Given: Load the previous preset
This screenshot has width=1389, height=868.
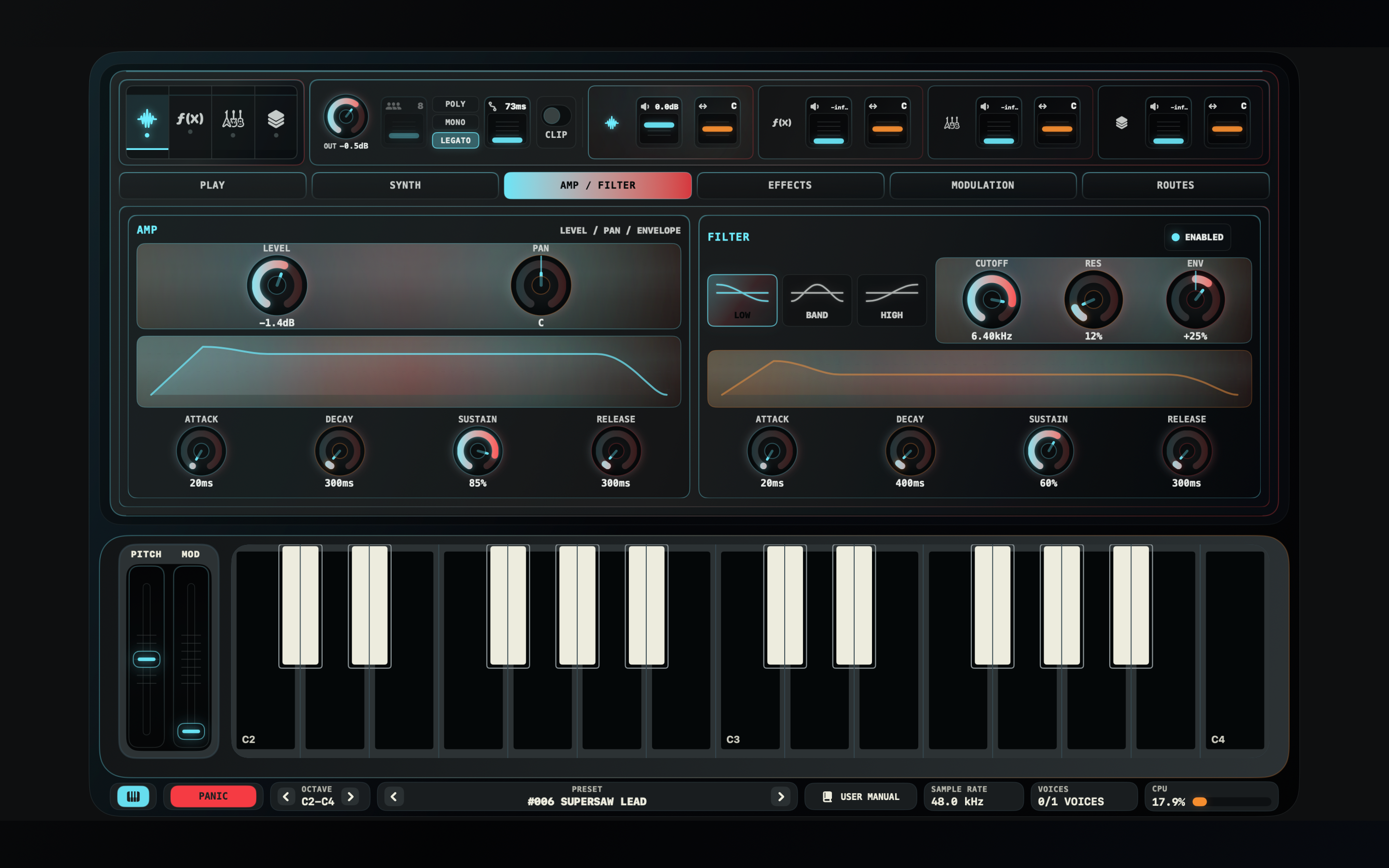Looking at the screenshot, I should tap(394, 796).
